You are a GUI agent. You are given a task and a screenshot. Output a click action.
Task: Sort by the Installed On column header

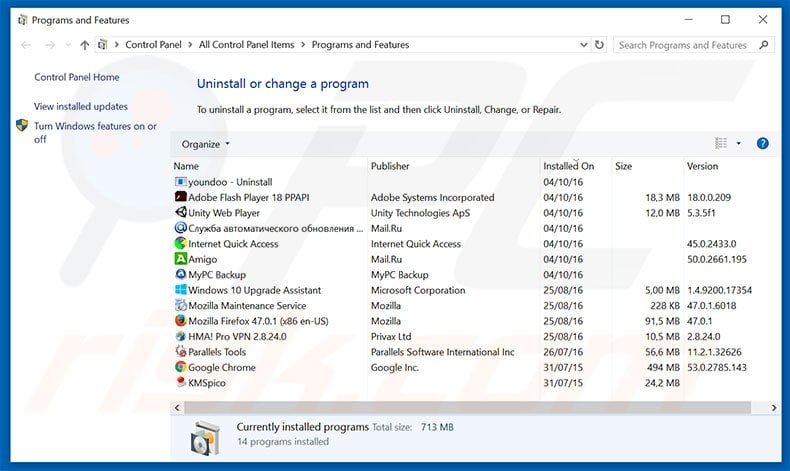(568, 166)
